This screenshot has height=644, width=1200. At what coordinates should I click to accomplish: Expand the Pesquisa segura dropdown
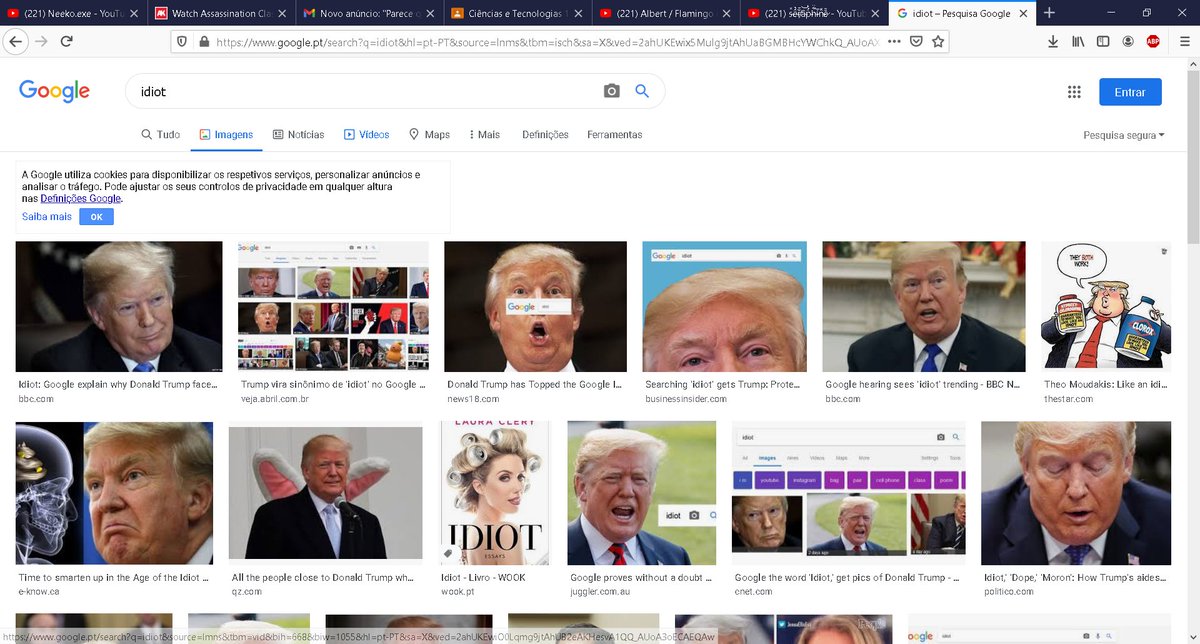click(x=1124, y=135)
